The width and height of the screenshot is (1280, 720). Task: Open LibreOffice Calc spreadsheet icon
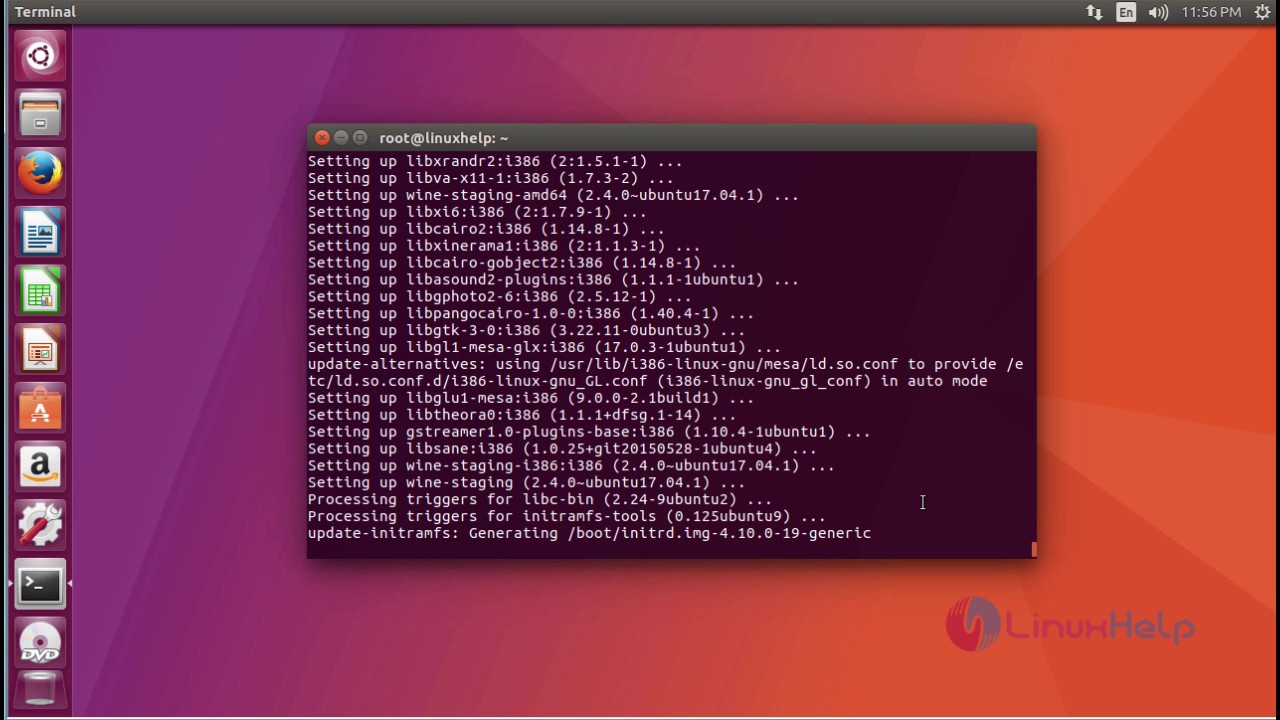40,291
